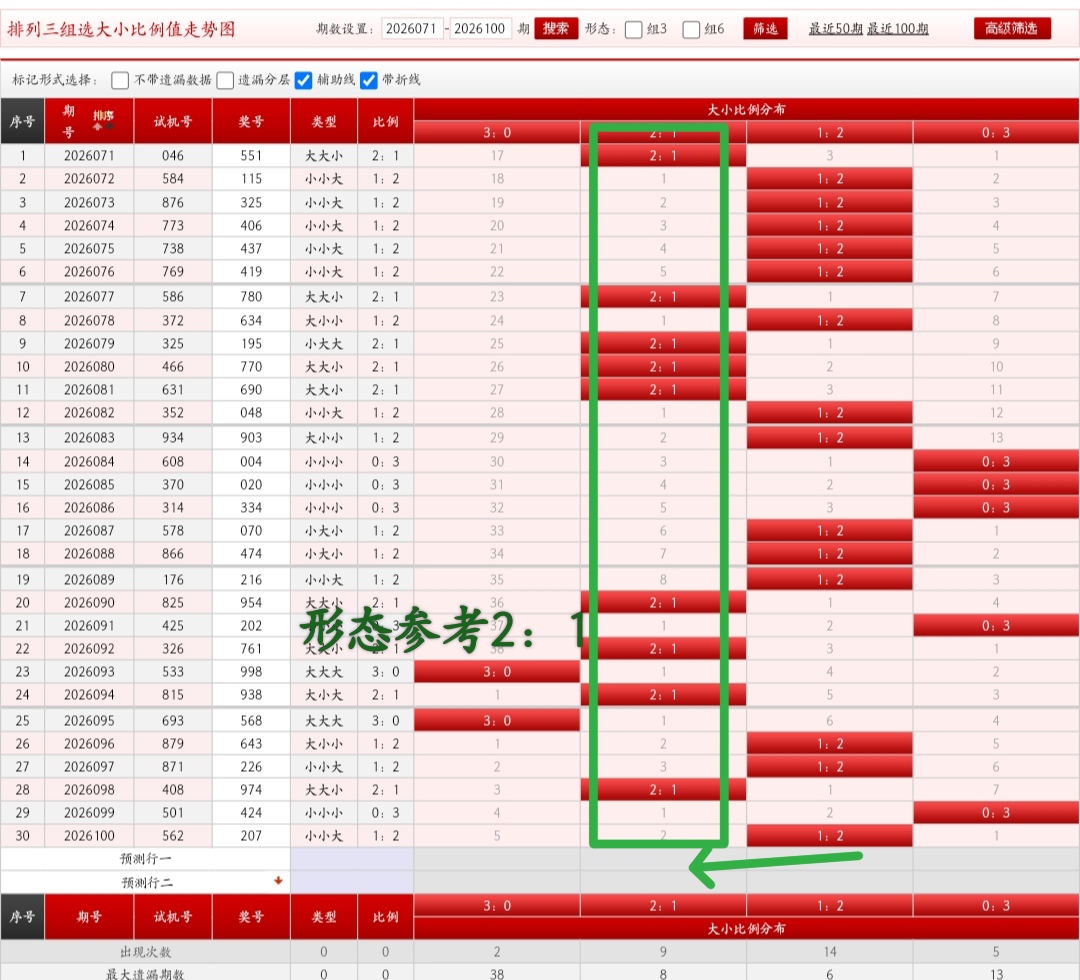Uncheck the 带折线 checkbox
The height and width of the screenshot is (980, 1080).
coord(369,80)
